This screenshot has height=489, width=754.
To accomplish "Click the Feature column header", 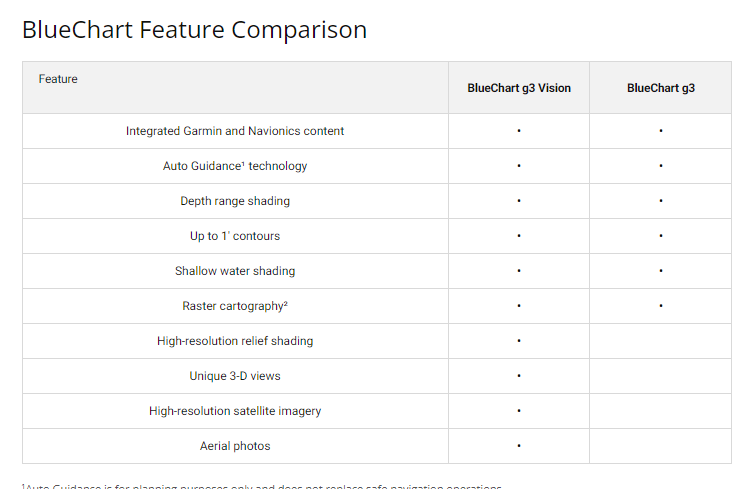I will pos(58,79).
